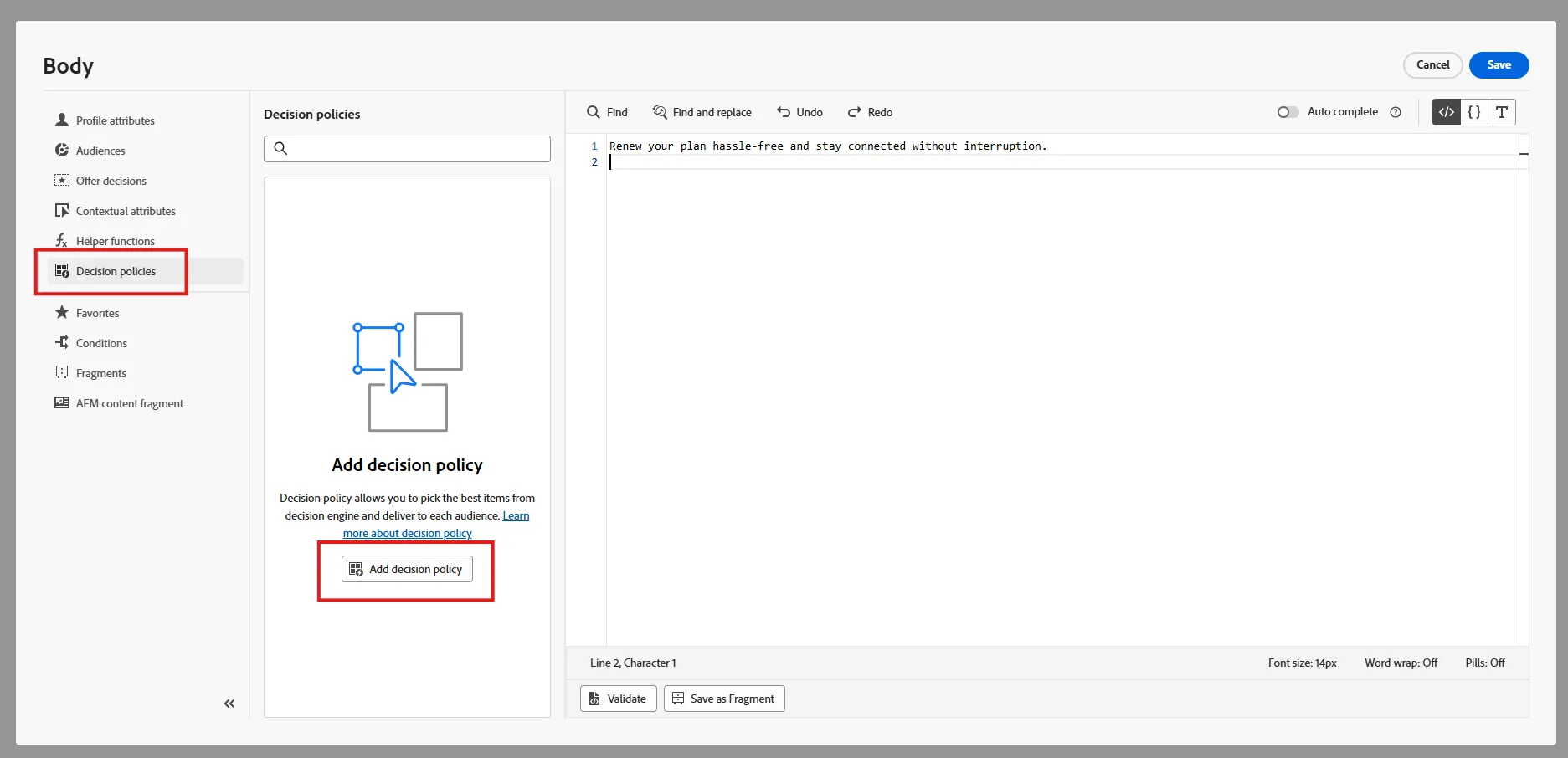Click the Decision policies search field

pos(407,149)
